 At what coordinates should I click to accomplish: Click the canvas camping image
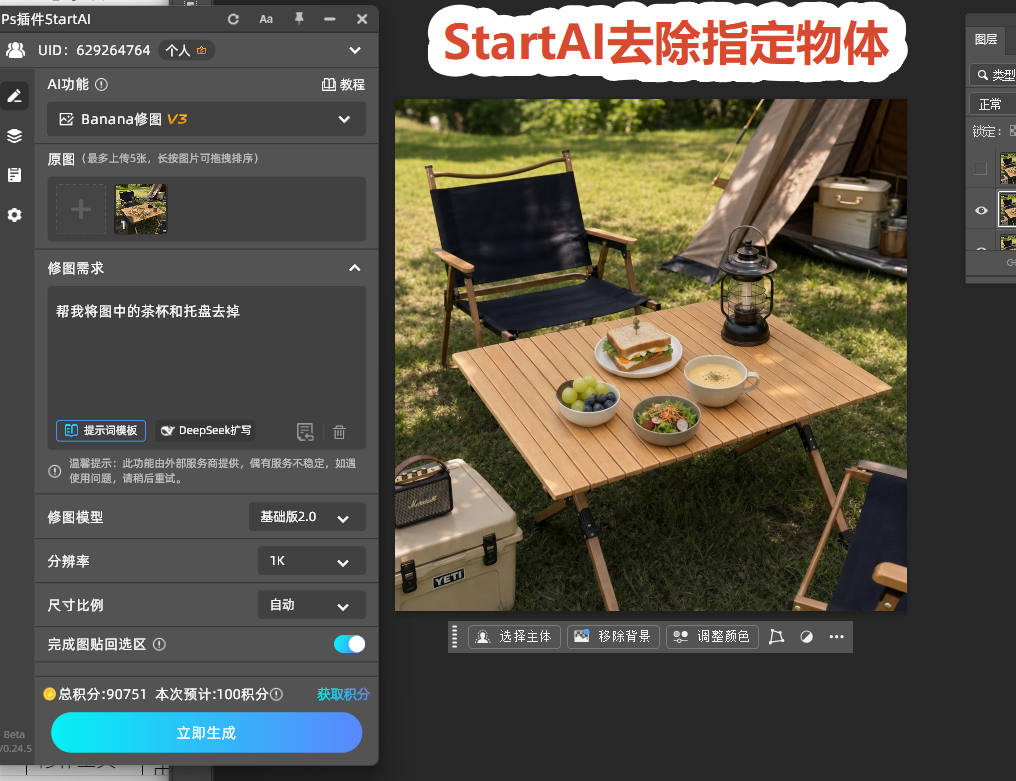(x=651, y=355)
